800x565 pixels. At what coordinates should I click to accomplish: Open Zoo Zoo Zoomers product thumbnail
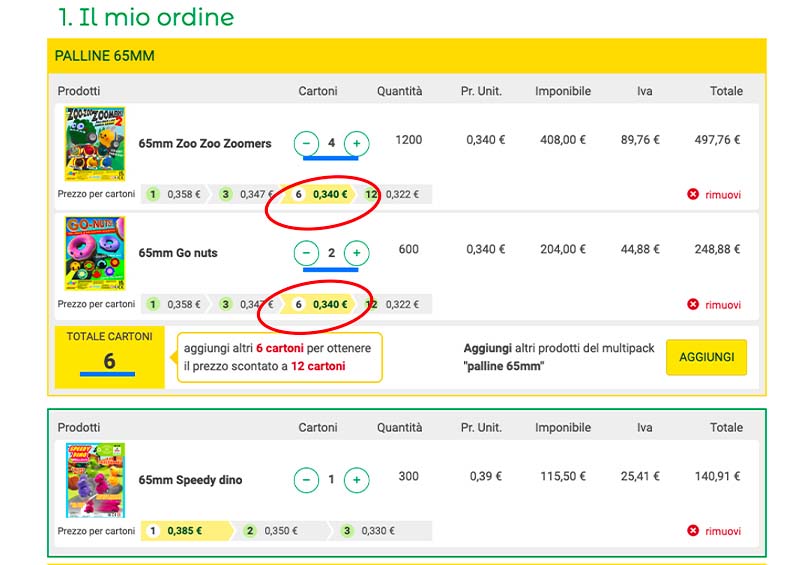click(94, 143)
